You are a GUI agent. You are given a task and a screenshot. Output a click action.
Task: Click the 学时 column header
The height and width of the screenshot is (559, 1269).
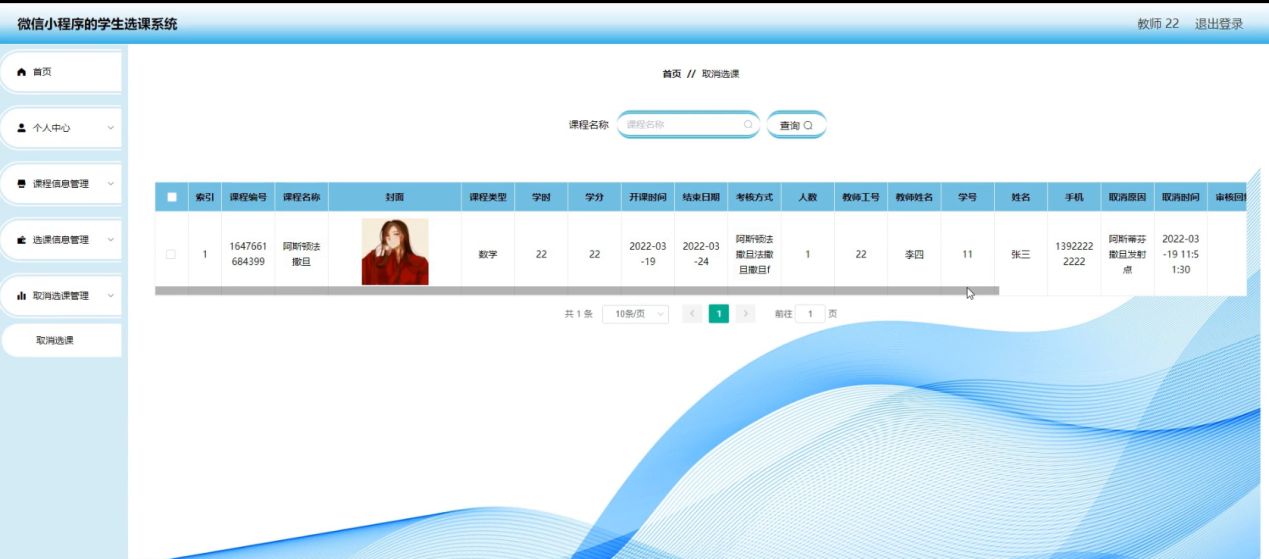[x=541, y=197]
